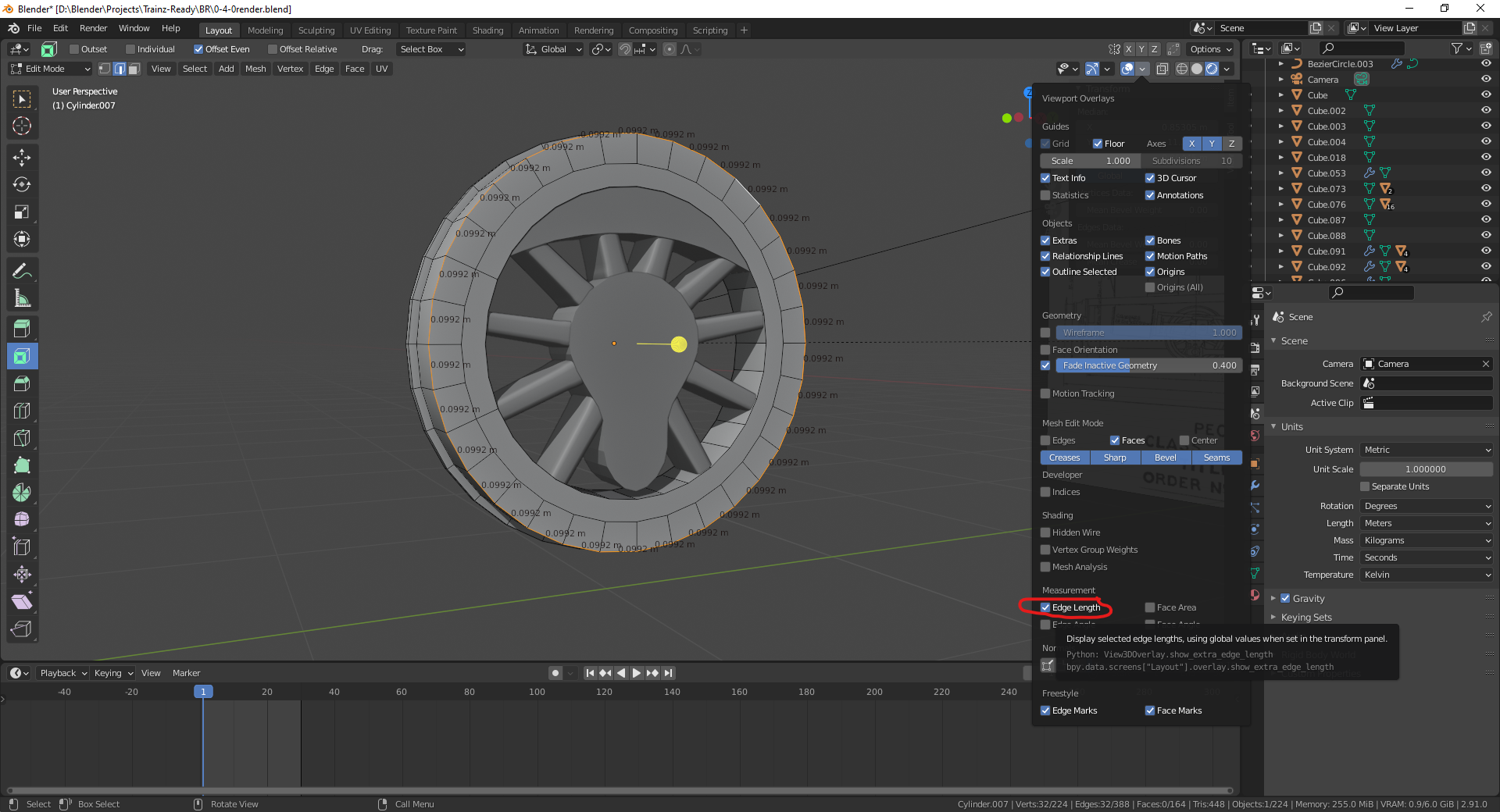Select the Annotate tool
This screenshot has height=812, width=1500.
(22, 272)
